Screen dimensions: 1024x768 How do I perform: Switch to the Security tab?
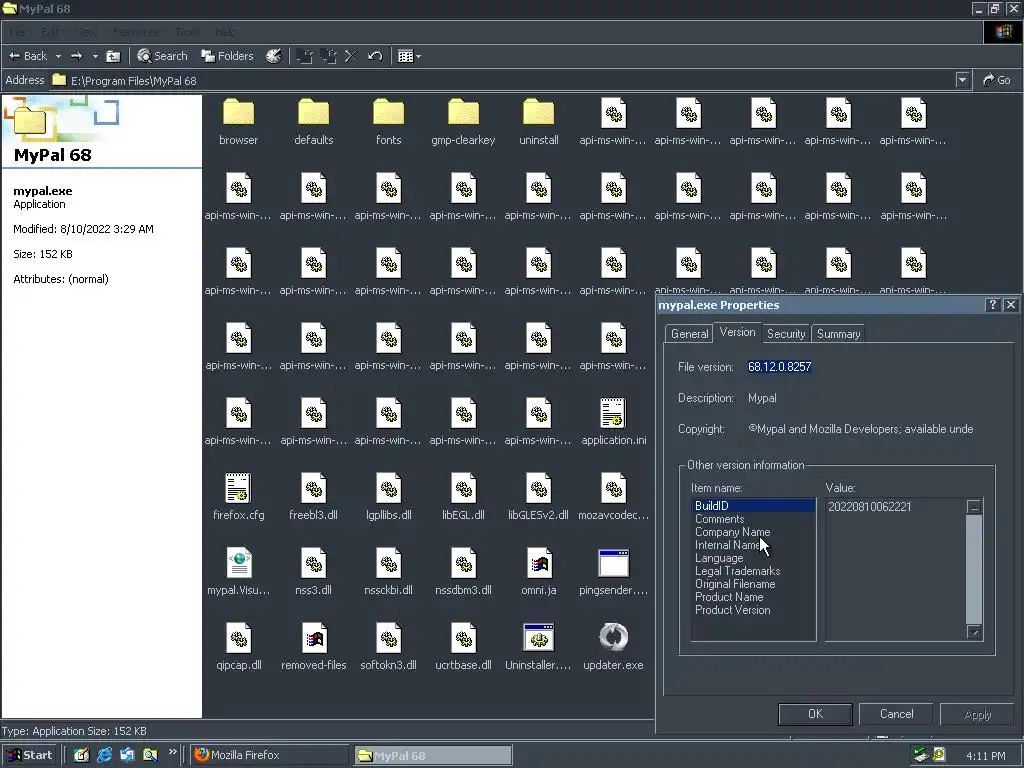pos(786,334)
